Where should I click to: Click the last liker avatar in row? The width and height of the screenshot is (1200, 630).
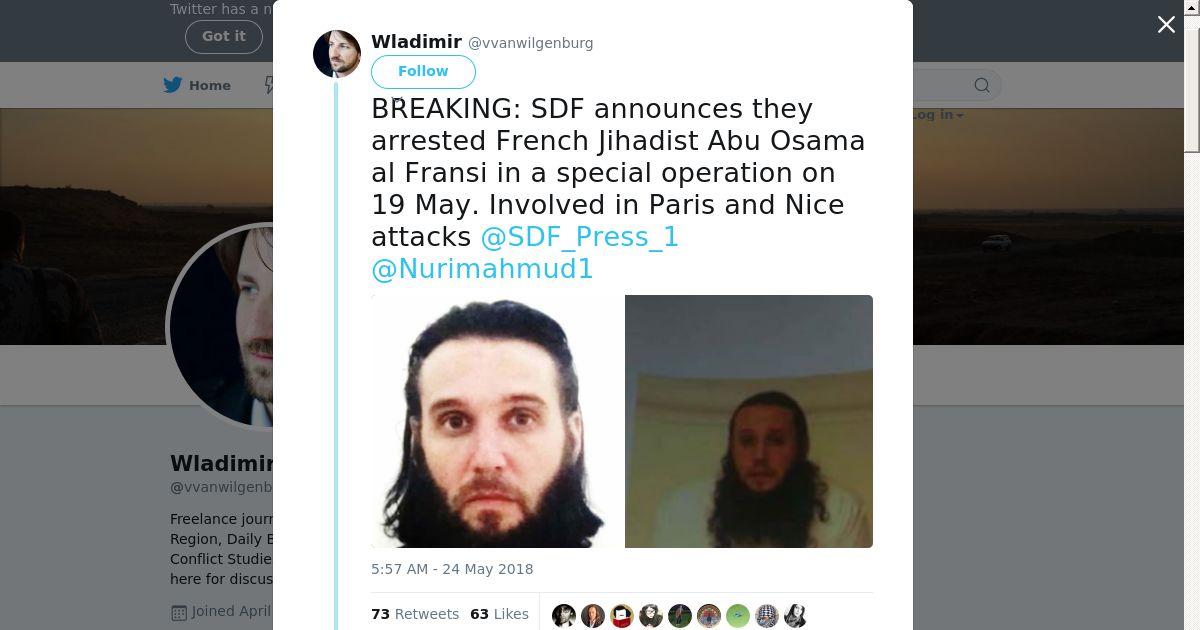(x=796, y=615)
